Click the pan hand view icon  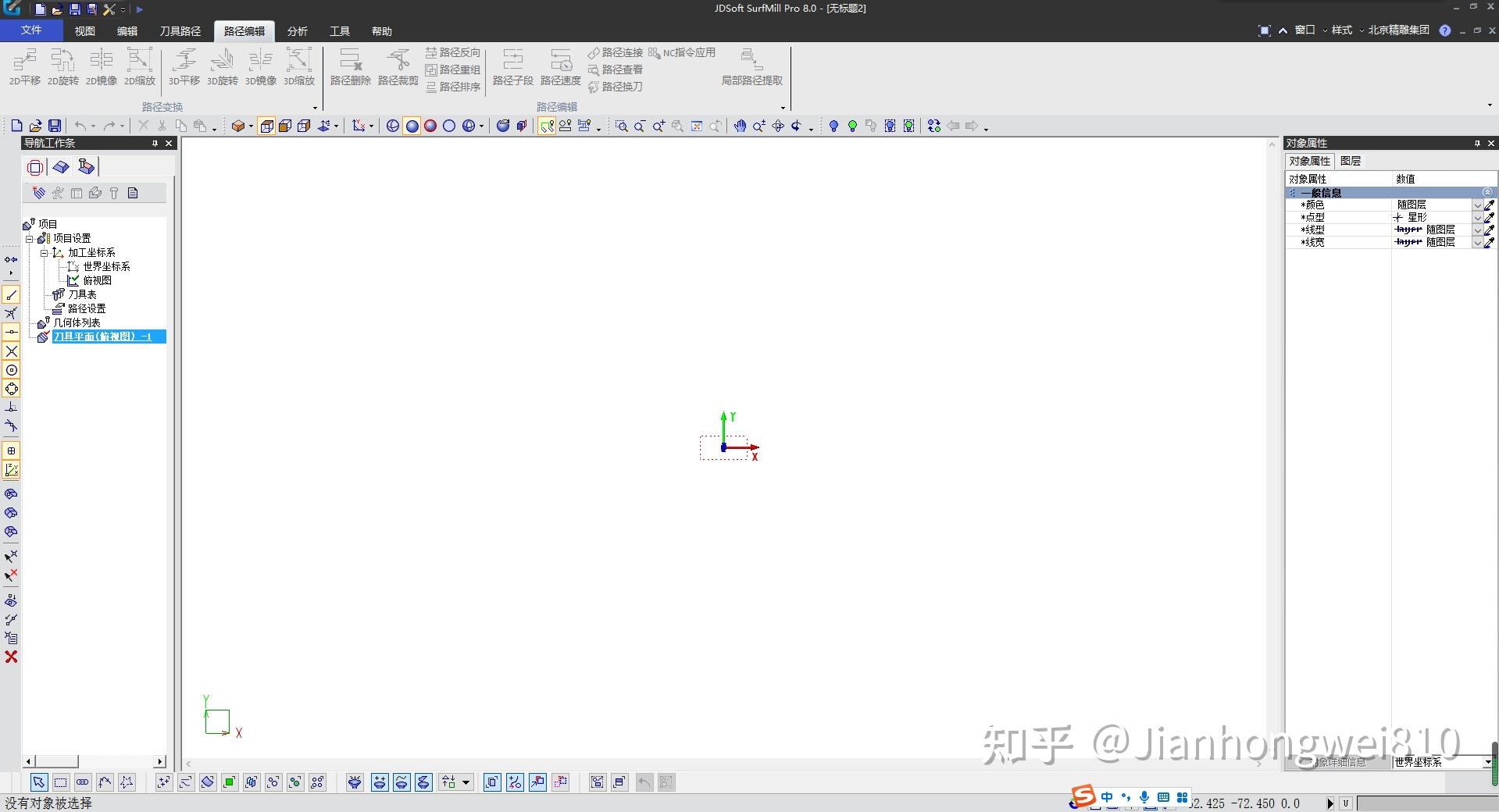(x=740, y=126)
